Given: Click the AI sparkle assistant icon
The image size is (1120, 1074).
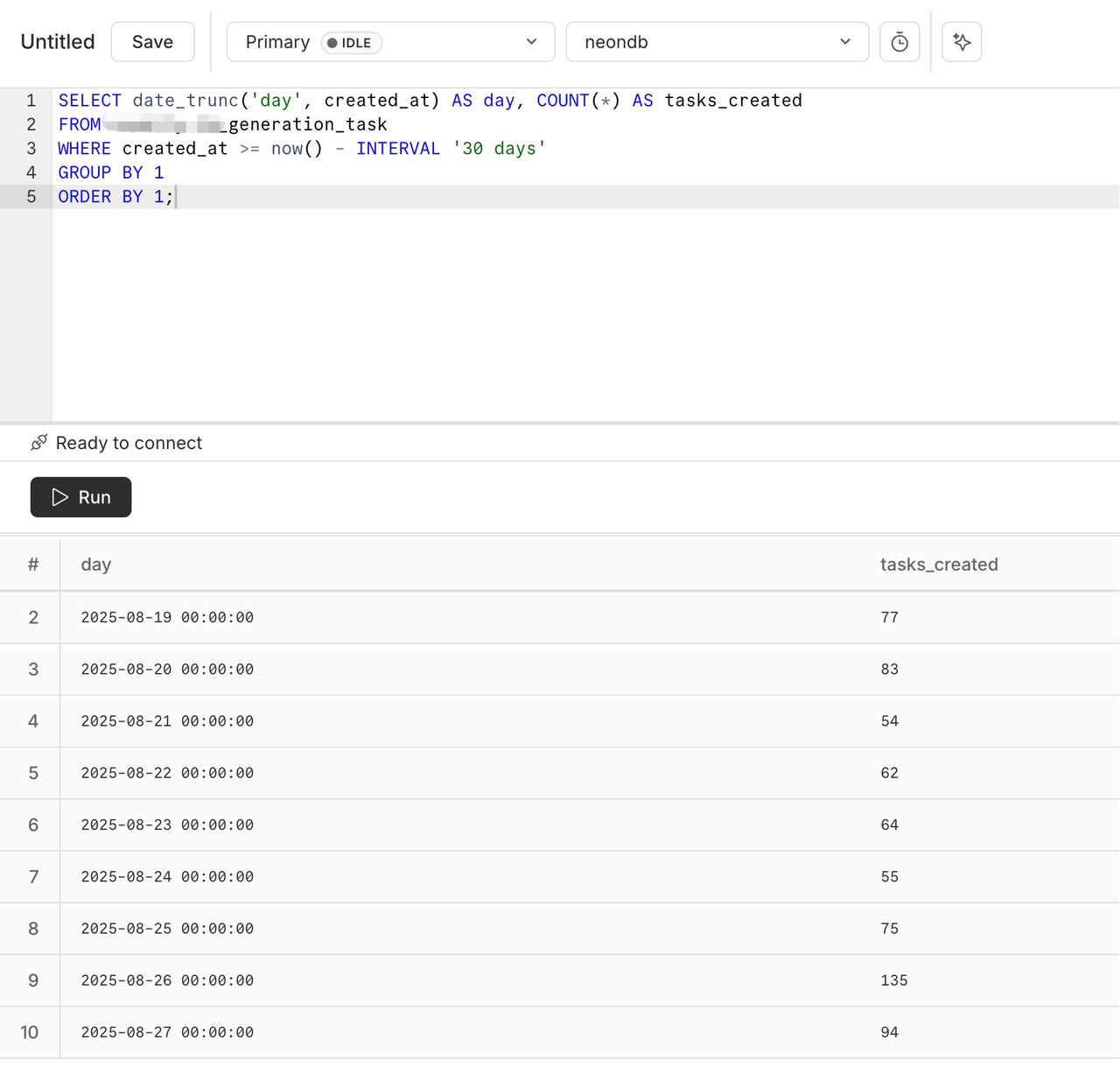Looking at the screenshot, I should [962, 42].
